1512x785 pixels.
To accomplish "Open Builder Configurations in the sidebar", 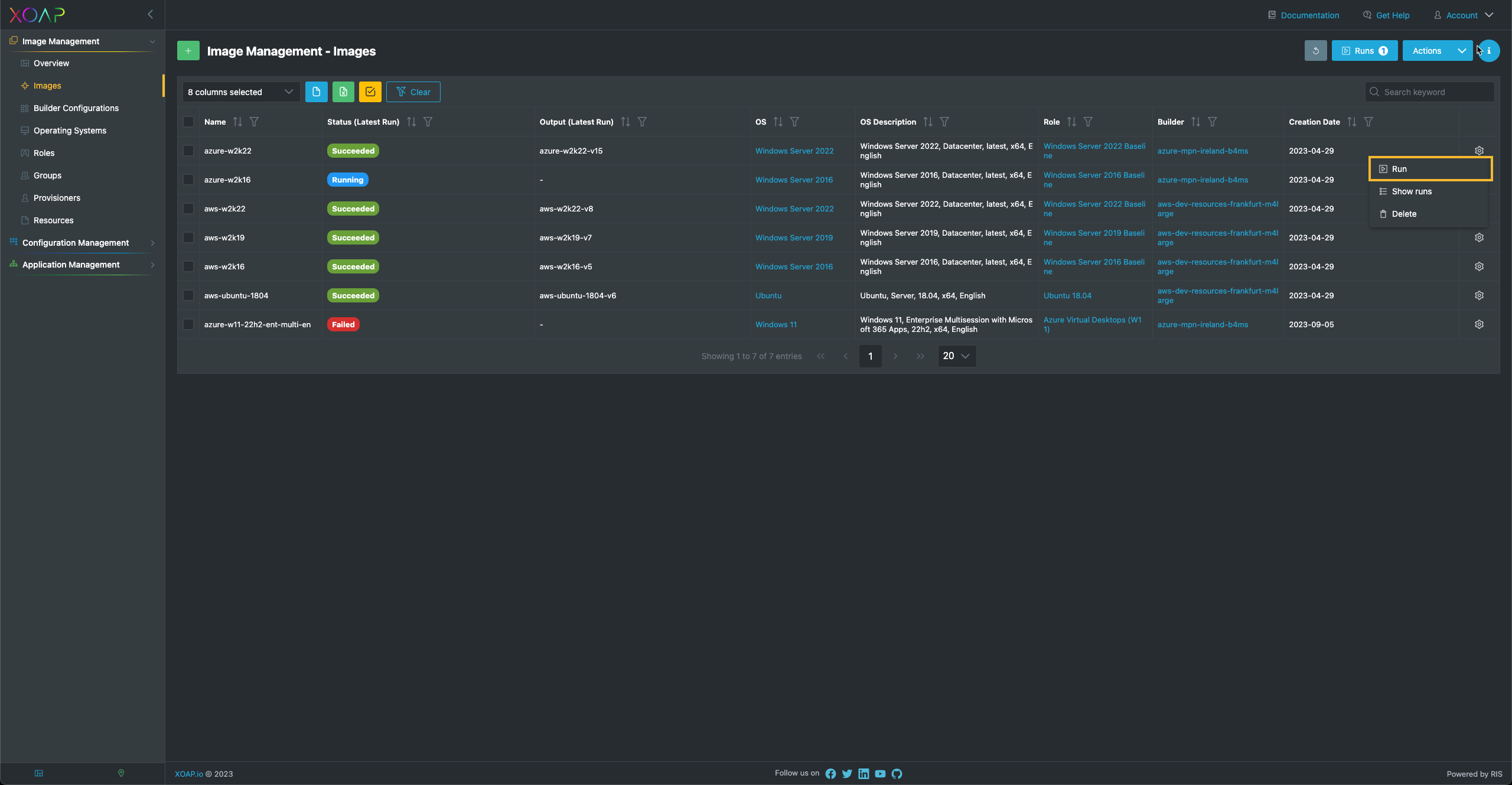I will pyautogui.click(x=76, y=108).
